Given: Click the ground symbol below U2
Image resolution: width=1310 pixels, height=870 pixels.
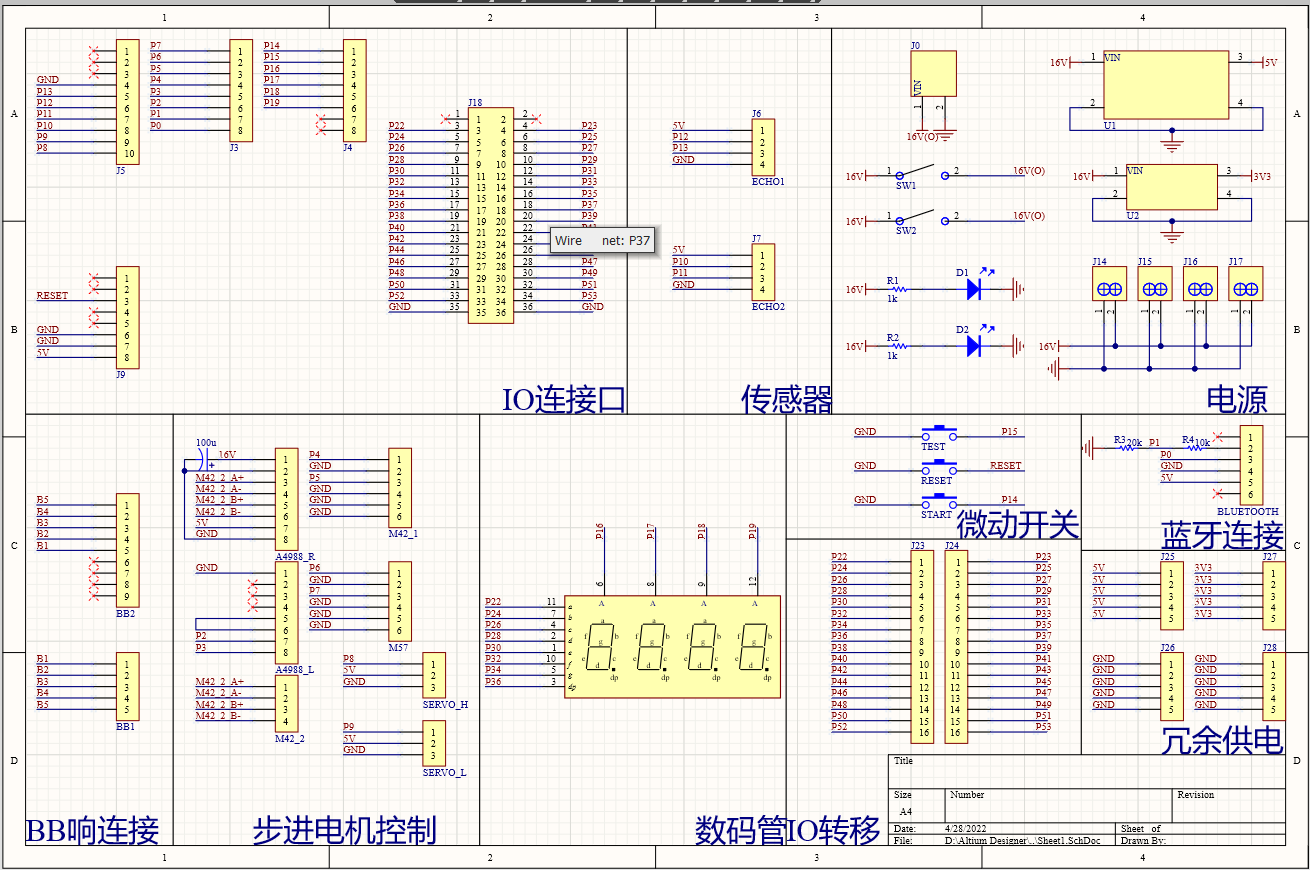Looking at the screenshot, I should pos(1173,237).
